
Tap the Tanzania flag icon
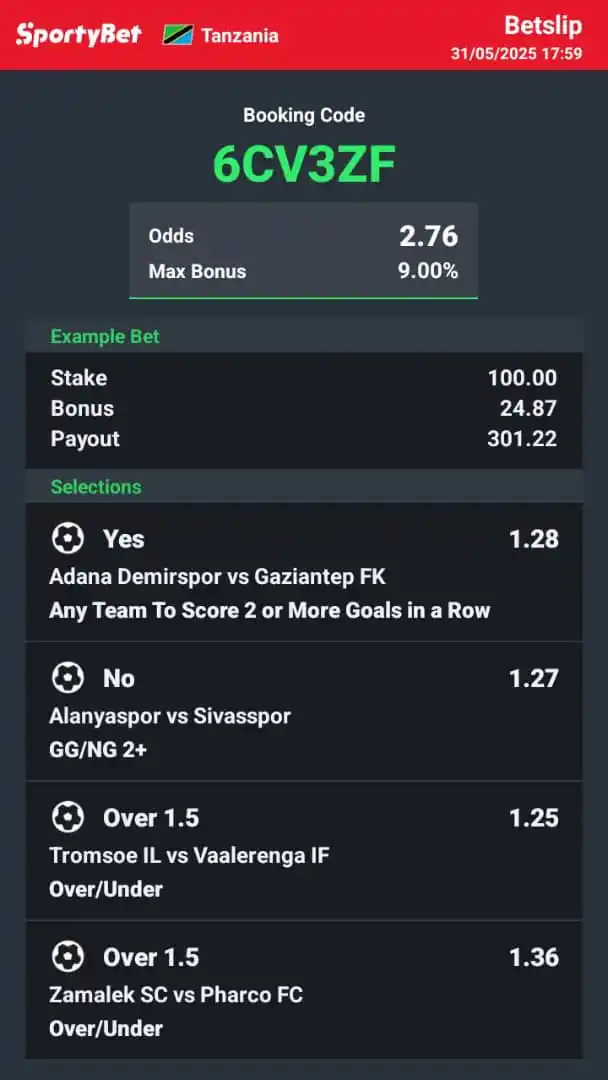(x=178, y=35)
